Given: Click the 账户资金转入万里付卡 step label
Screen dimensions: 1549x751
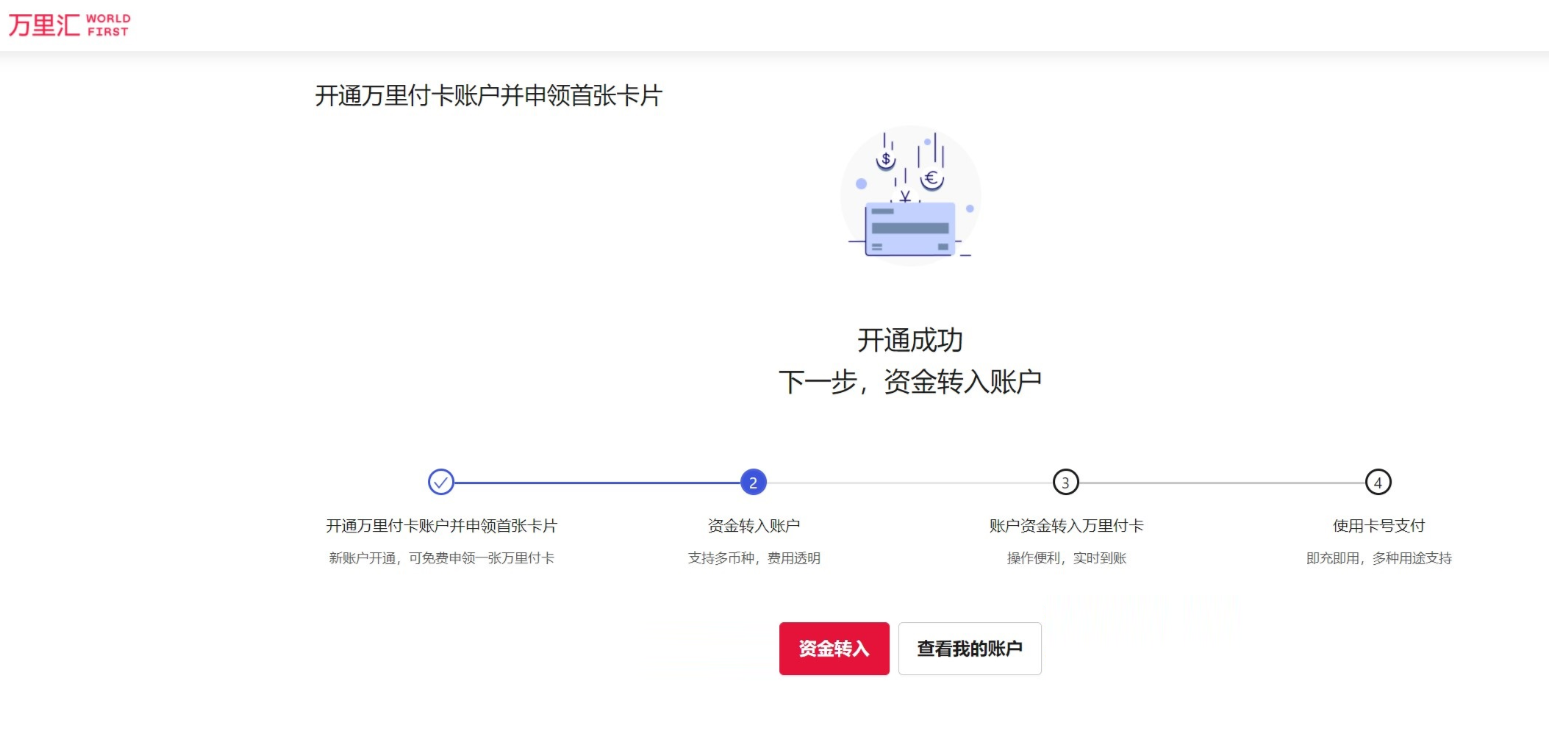Looking at the screenshot, I should click(x=1066, y=525).
